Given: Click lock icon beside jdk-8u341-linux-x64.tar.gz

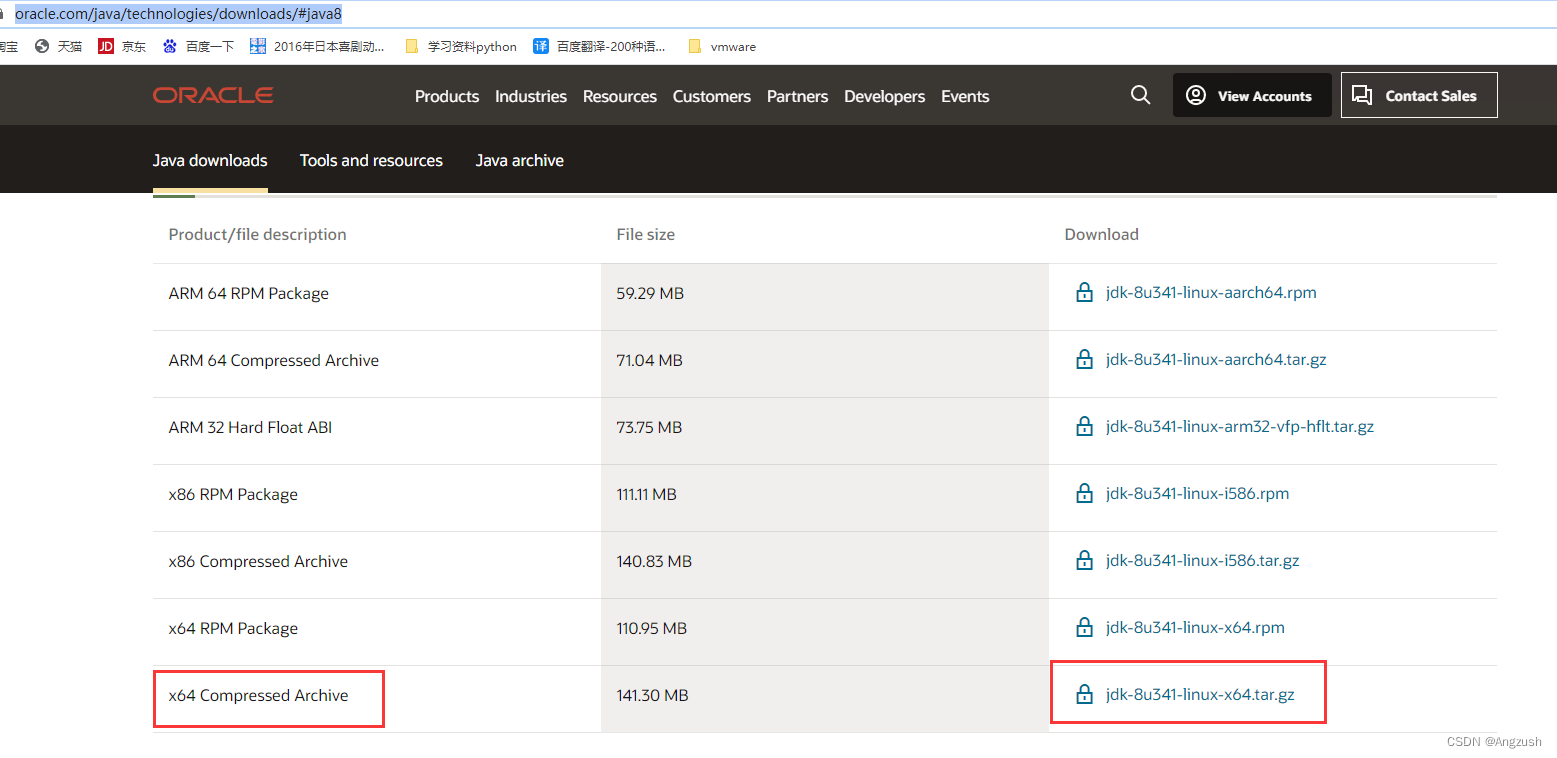Looking at the screenshot, I should tap(1084, 694).
